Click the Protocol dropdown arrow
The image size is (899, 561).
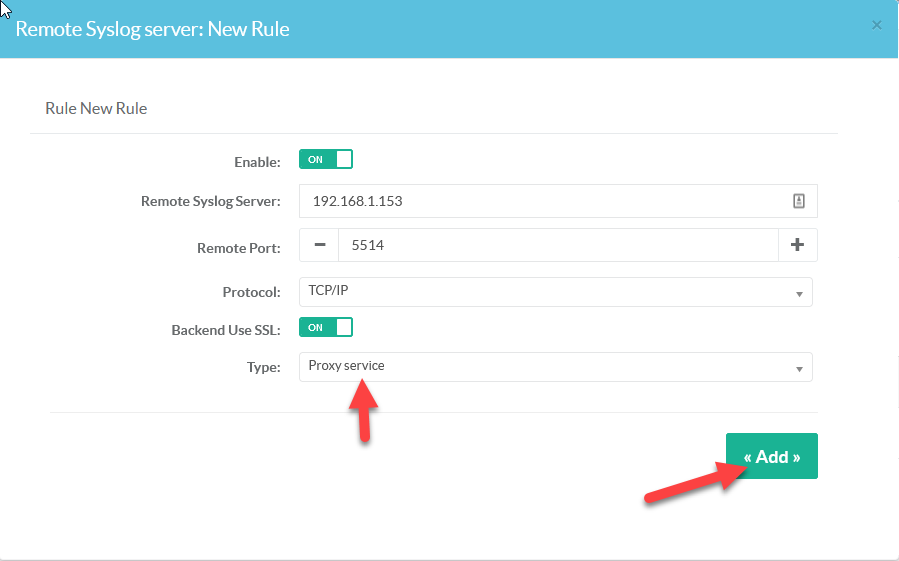point(799,294)
